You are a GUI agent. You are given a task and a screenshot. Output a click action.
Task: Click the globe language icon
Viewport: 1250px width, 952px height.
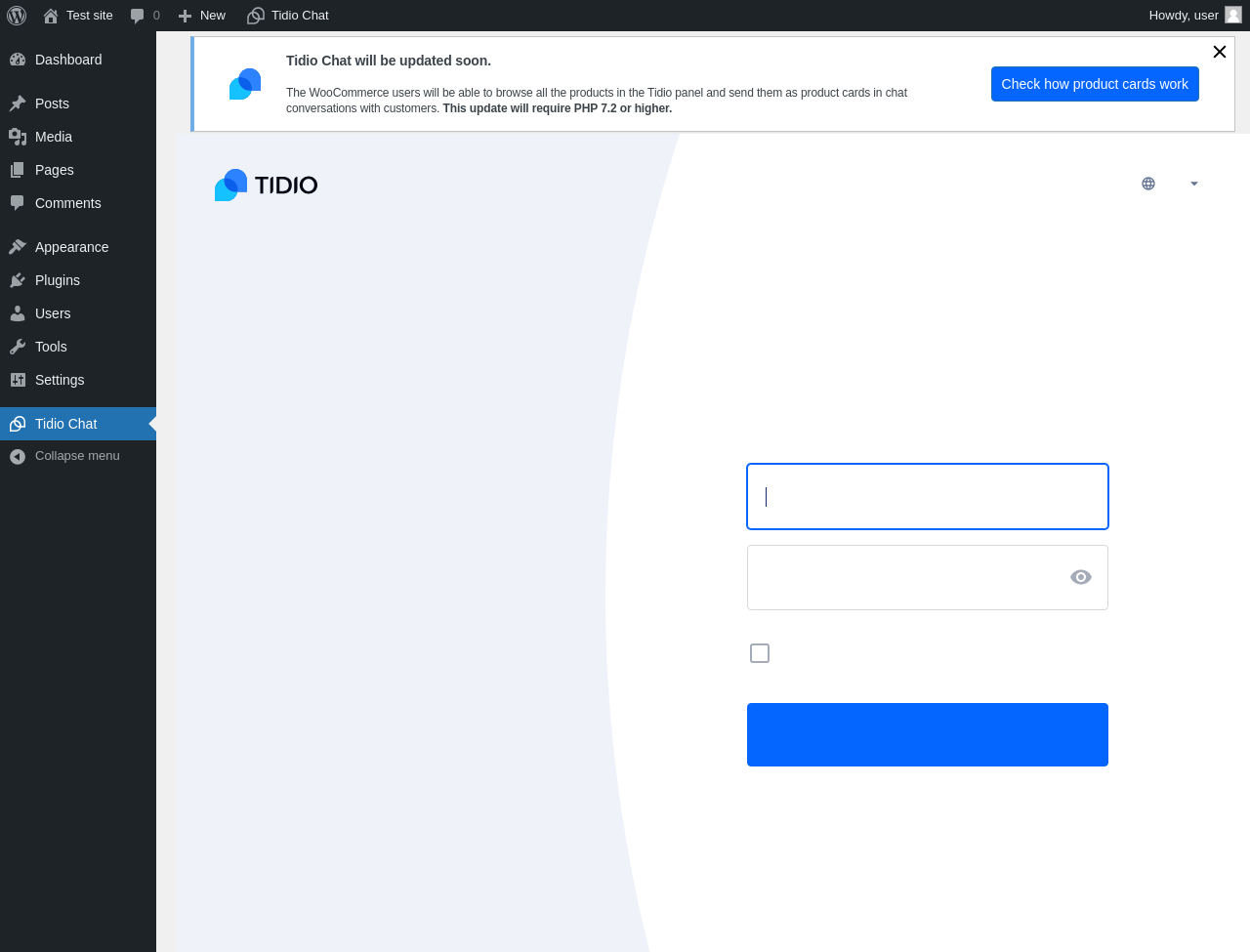click(x=1148, y=184)
